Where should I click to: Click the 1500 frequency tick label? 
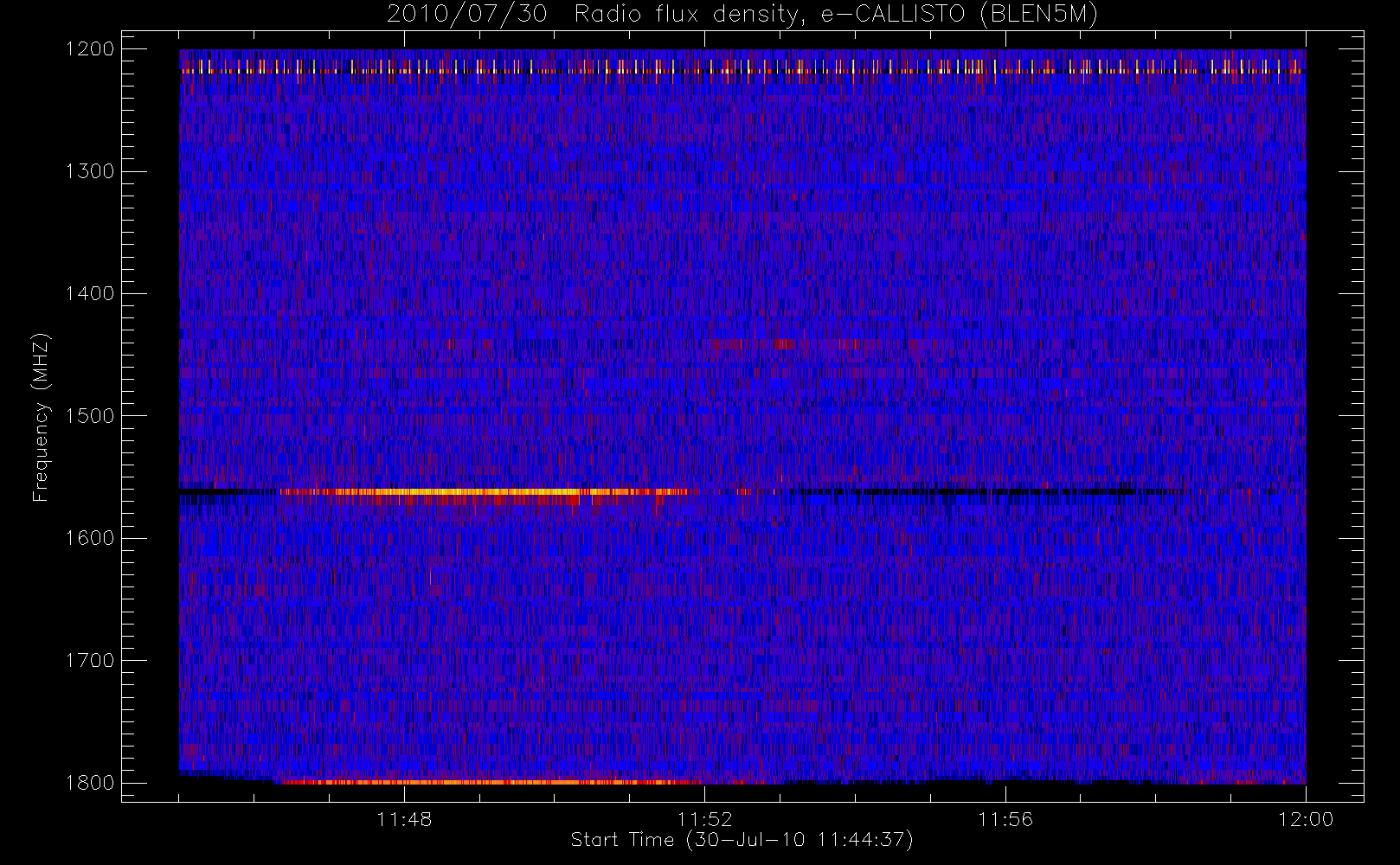(x=90, y=415)
